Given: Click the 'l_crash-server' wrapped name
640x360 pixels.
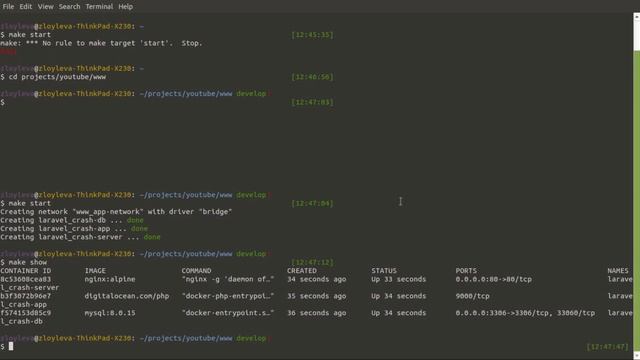Looking at the screenshot, I should (29, 287).
